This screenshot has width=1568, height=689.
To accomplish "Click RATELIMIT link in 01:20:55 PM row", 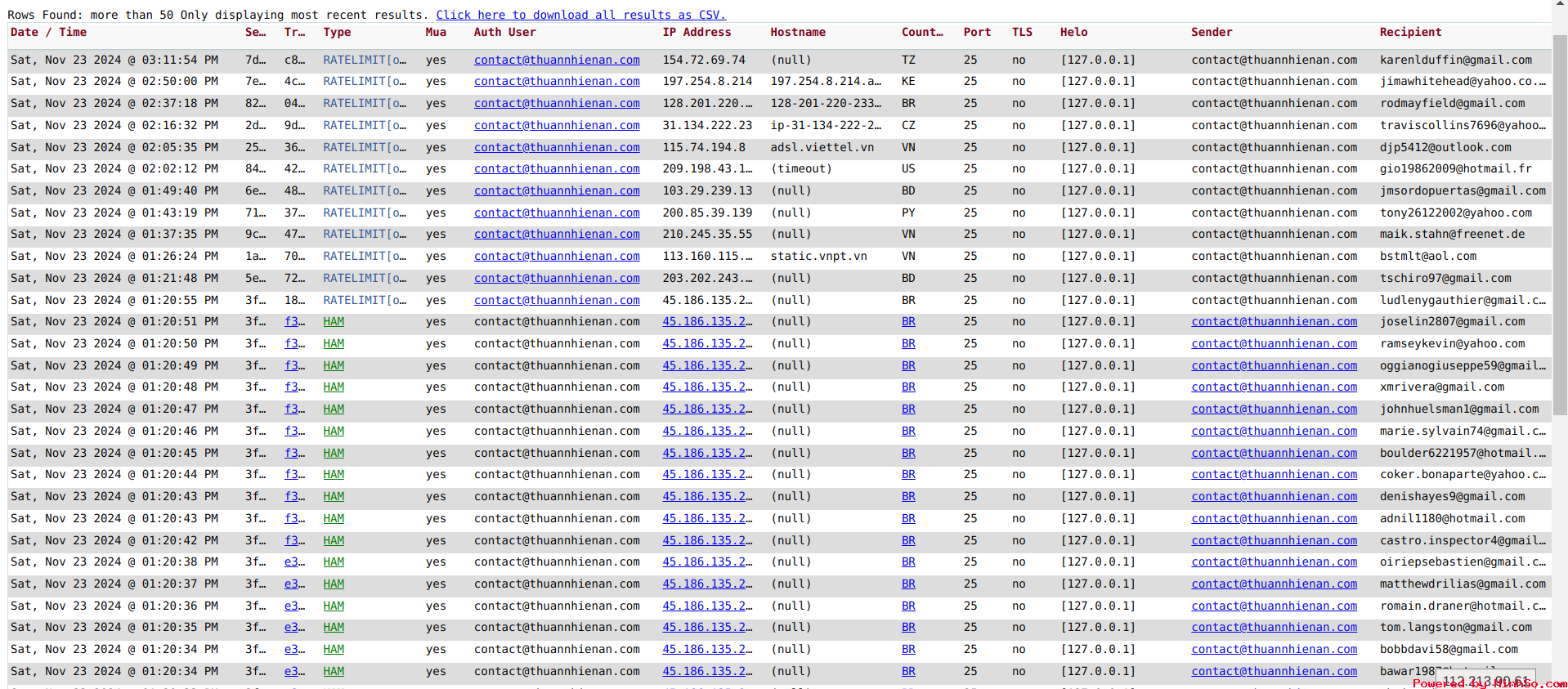I will tap(365, 301).
